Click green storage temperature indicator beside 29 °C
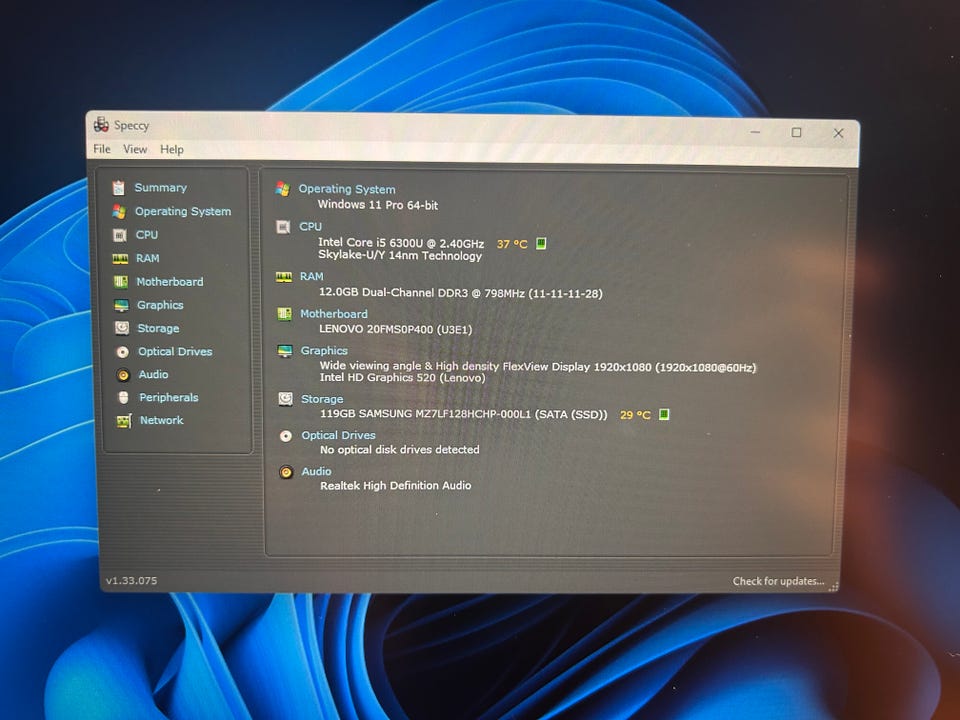The height and width of the screenshot is (720, 960). [x=664, y=414]
